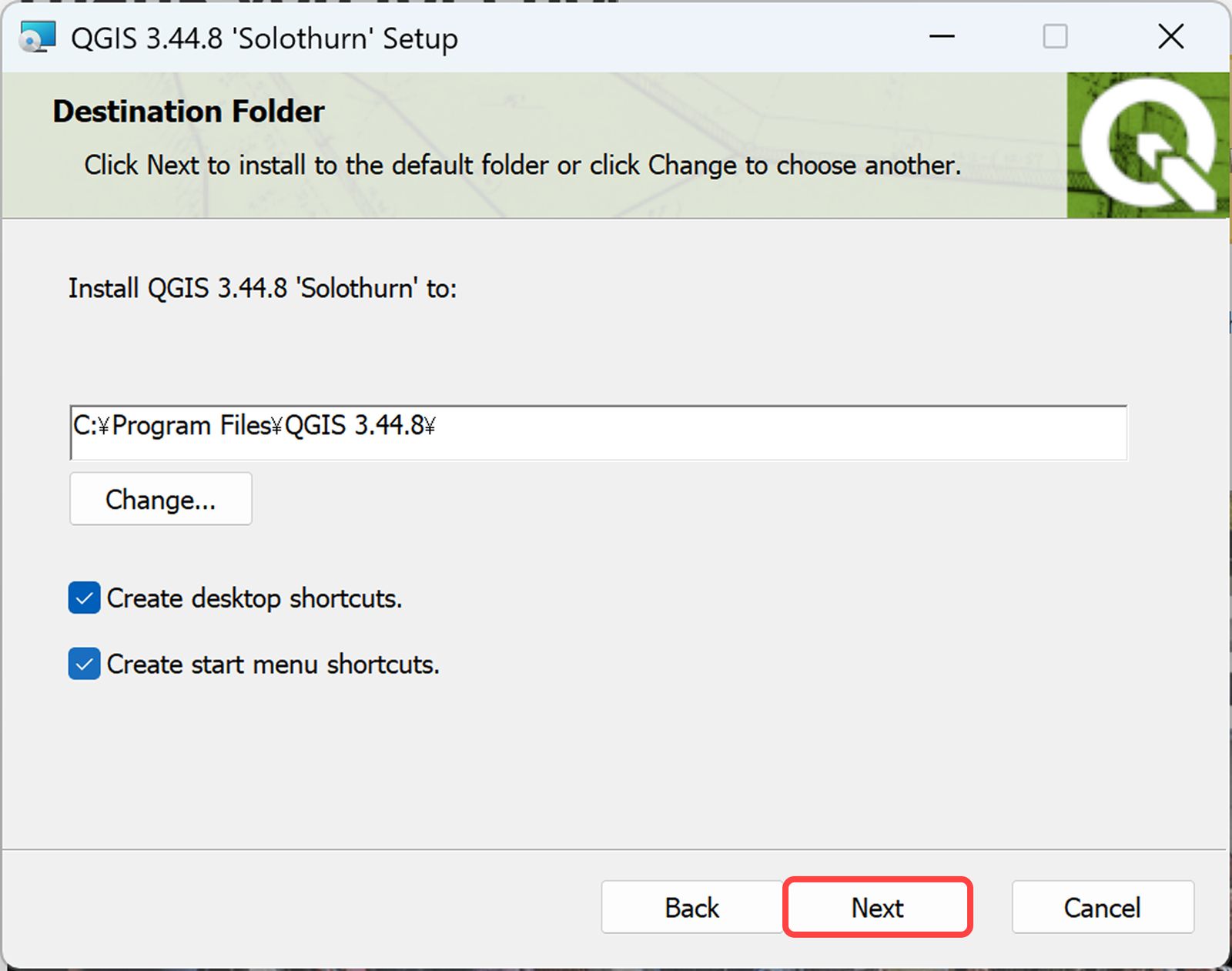Click the install path input field
This screenshot has height=971, width=1232.
coord(598,433)
